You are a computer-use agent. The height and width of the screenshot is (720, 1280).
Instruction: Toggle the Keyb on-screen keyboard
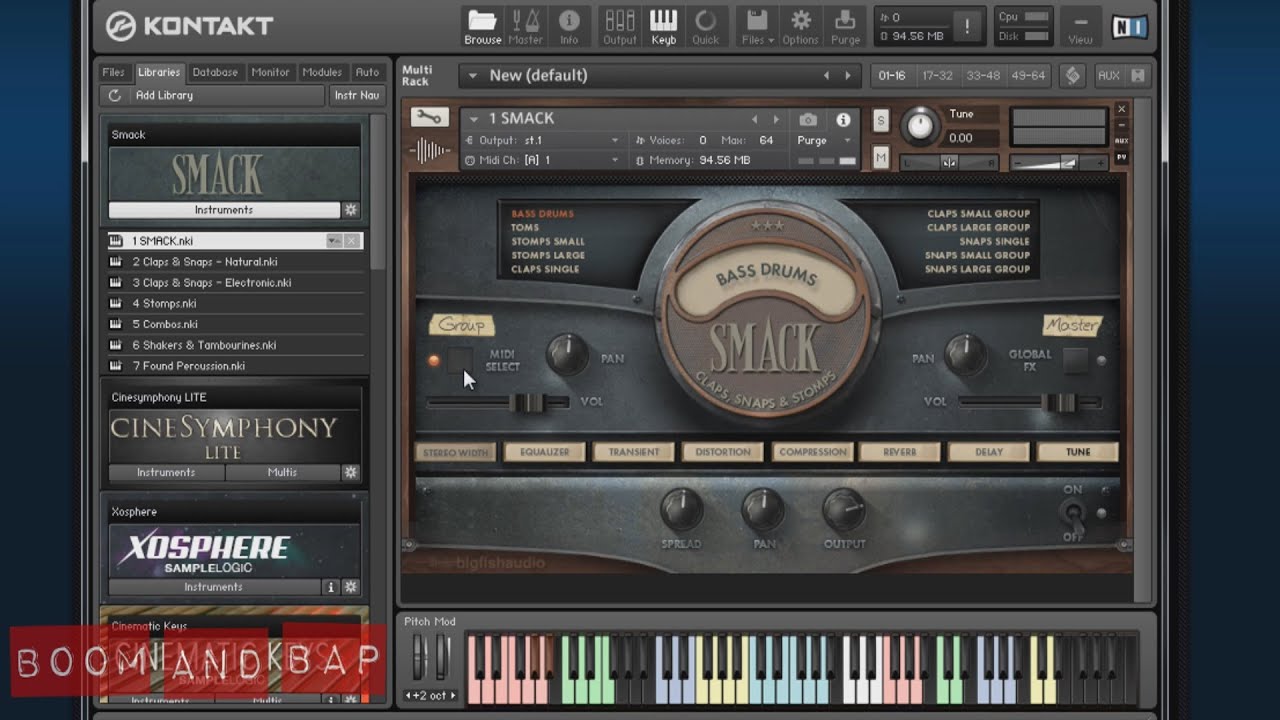(x=663, y=27)
